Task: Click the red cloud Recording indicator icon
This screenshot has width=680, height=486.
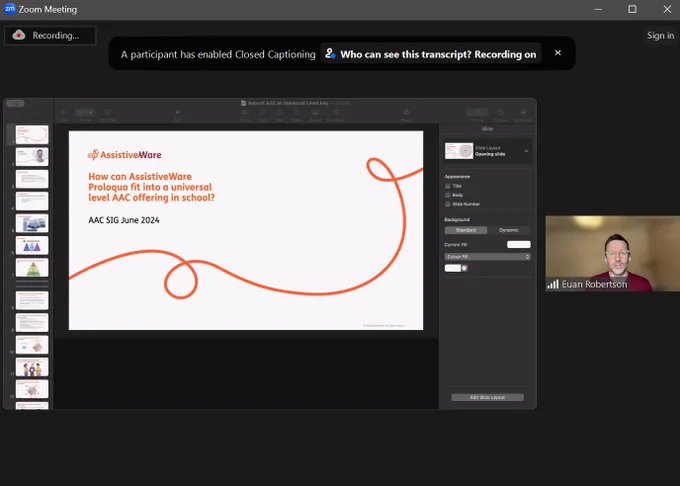Action: click(x=19, y=35)
